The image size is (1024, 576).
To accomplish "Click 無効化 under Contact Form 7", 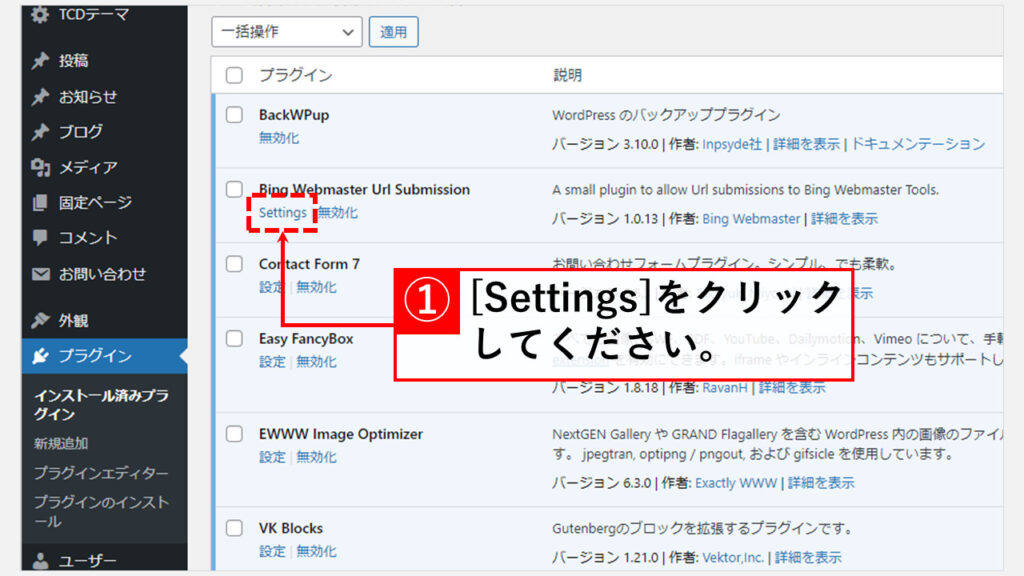I will pyautogui.click(x=316, y=287).
